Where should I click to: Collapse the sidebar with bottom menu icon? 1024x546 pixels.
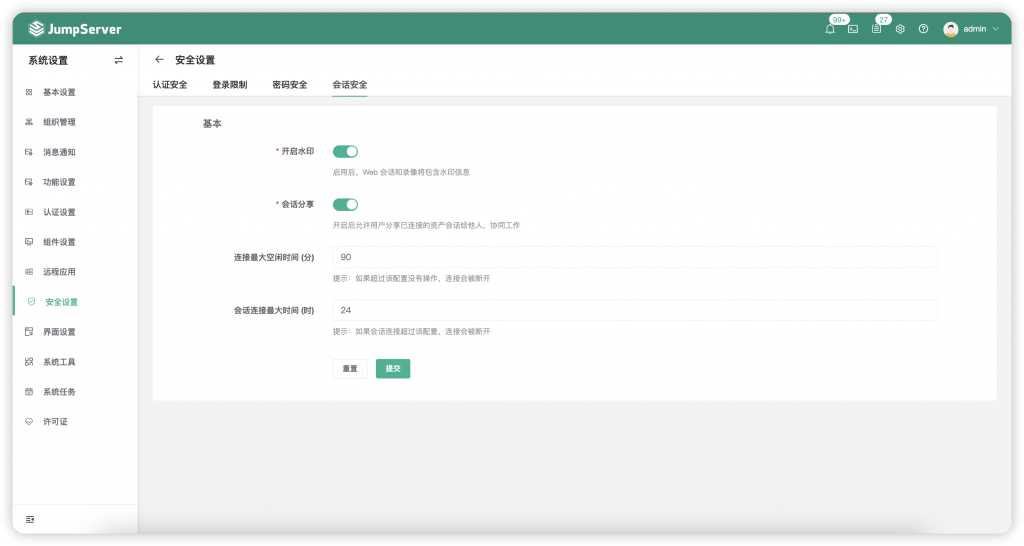30,519
